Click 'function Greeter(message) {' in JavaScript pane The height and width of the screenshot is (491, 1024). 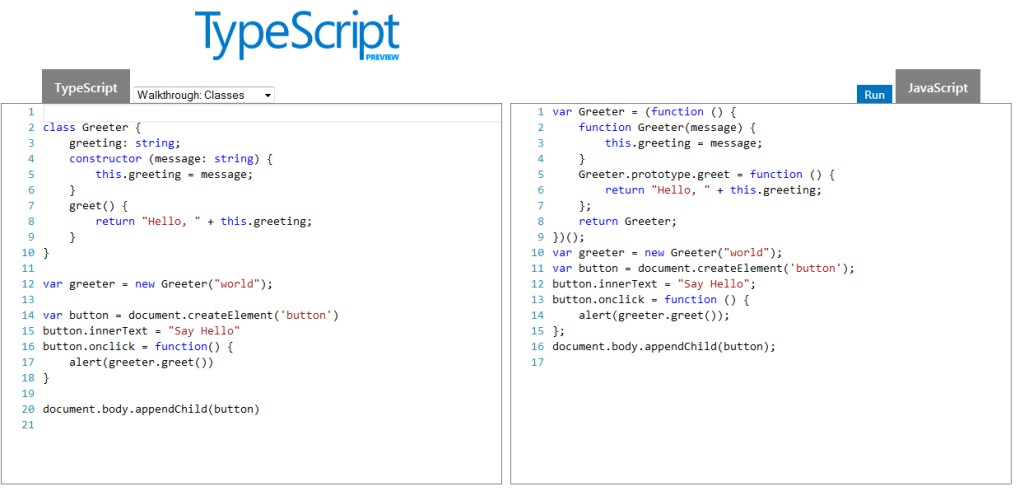[x=667, y=127]
